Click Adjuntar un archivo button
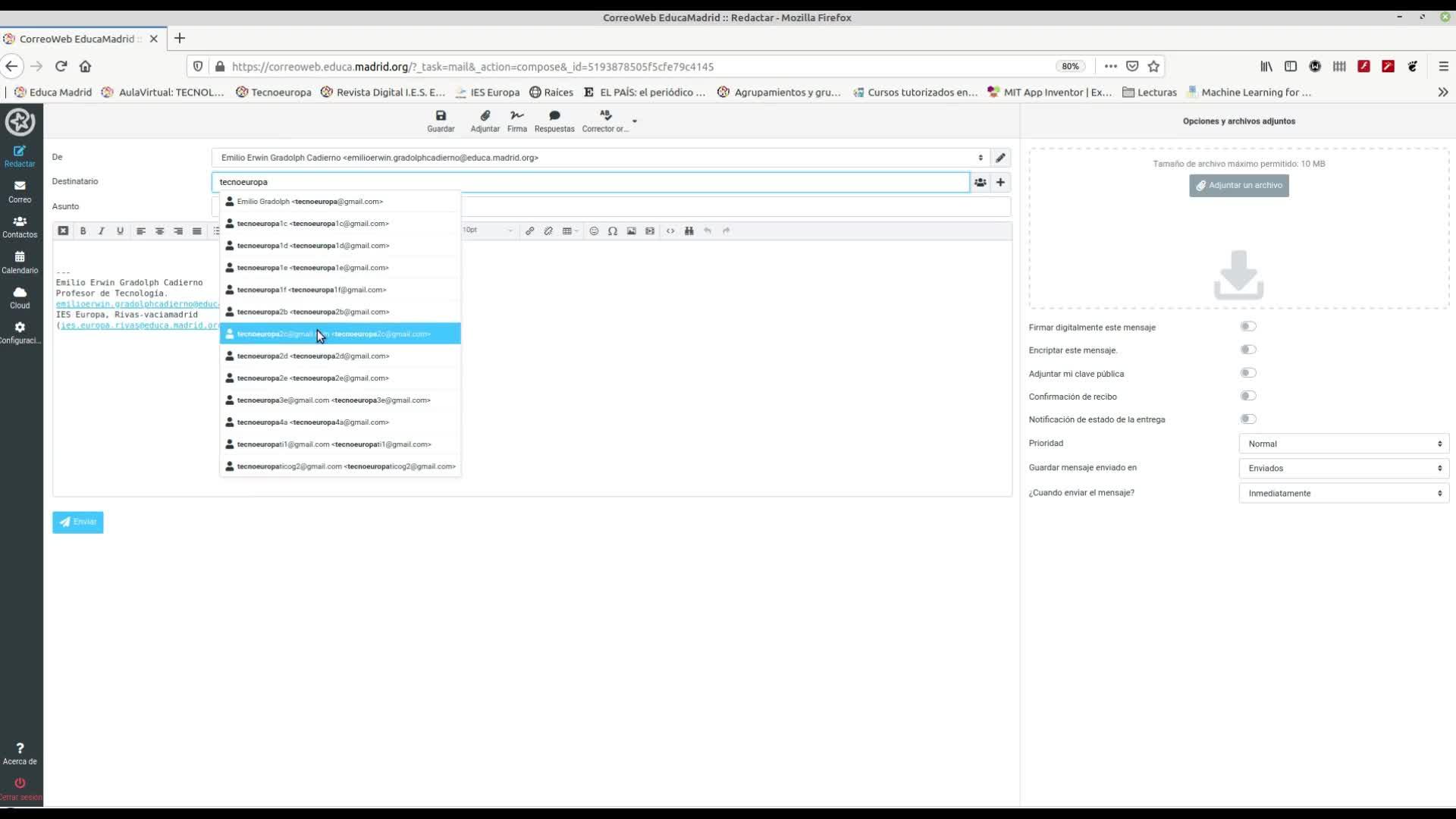Image resolution: width=1456 pixels, height=819 pixels. click(x=1238, y=186)
